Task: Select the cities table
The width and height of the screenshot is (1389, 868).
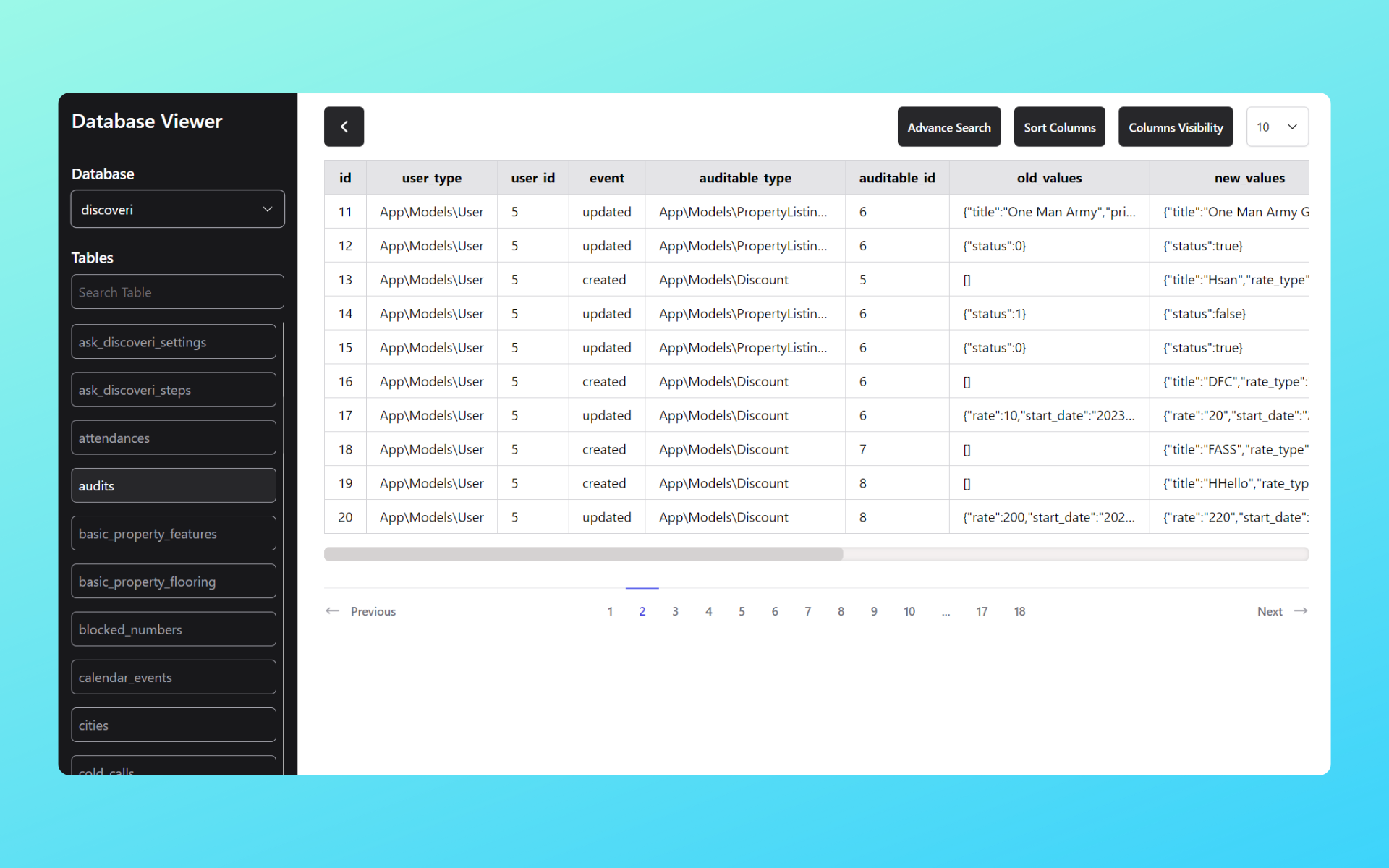Action: pyautogui.click(x=174, y=725)
